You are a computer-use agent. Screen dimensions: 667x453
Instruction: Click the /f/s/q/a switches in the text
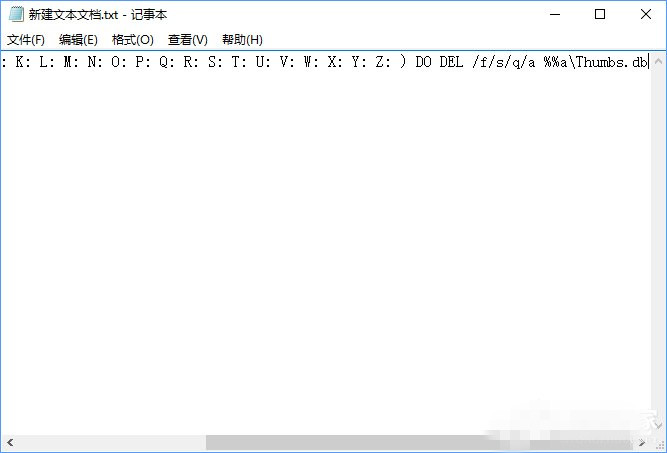[503, 62]
